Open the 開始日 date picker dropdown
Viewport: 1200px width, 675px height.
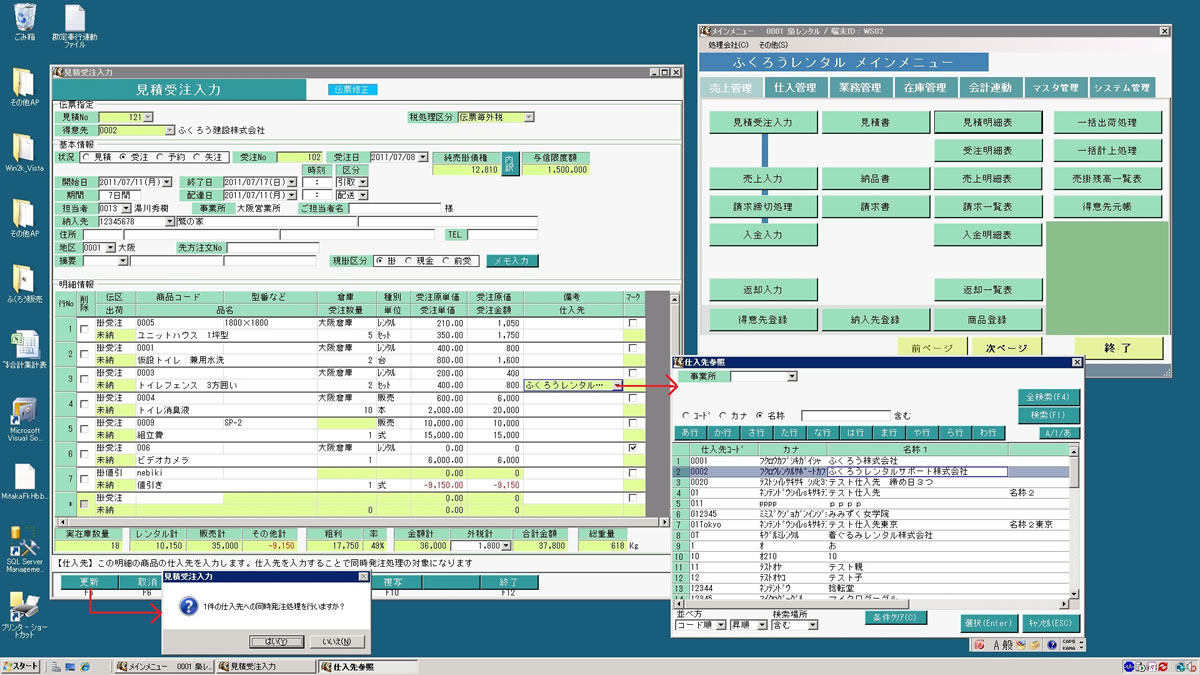coord(166,183)
